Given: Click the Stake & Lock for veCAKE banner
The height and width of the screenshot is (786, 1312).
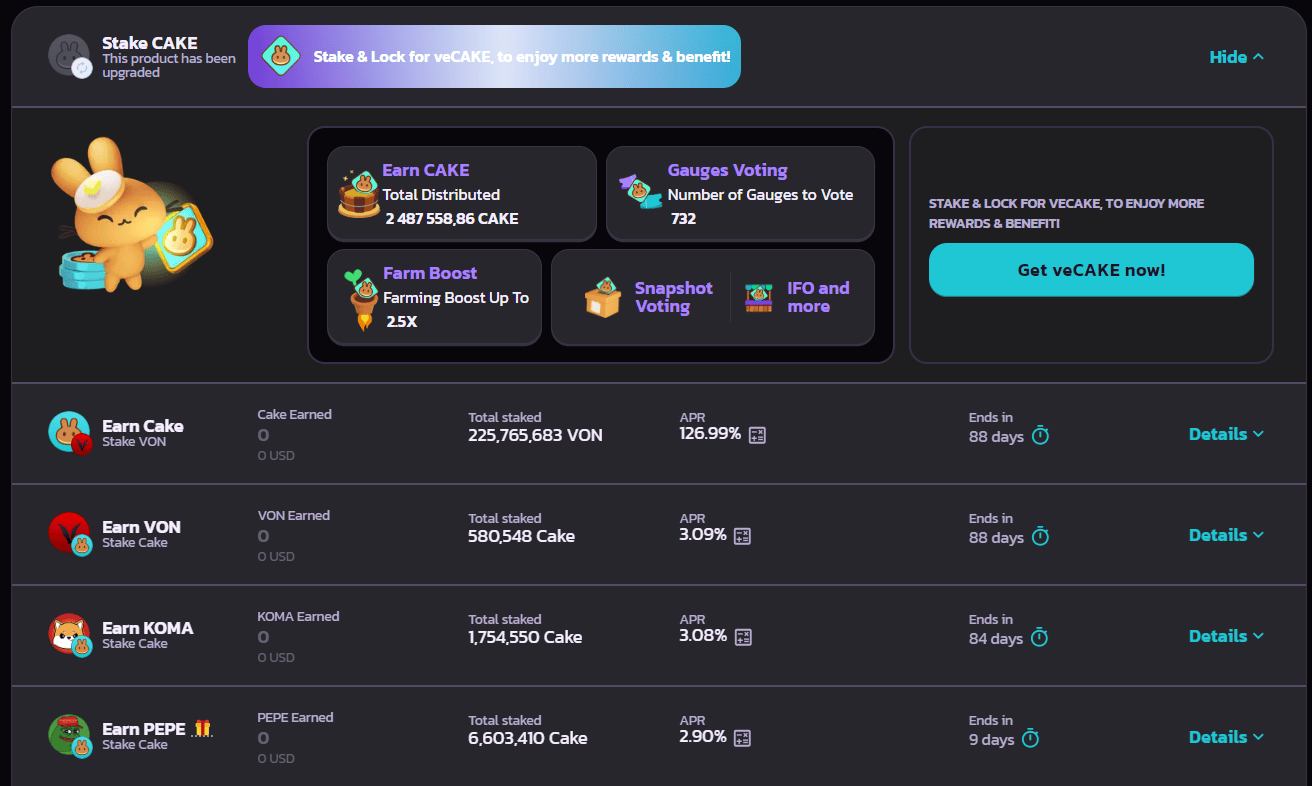Looking at the screenshot, I should tap(494, 57).
